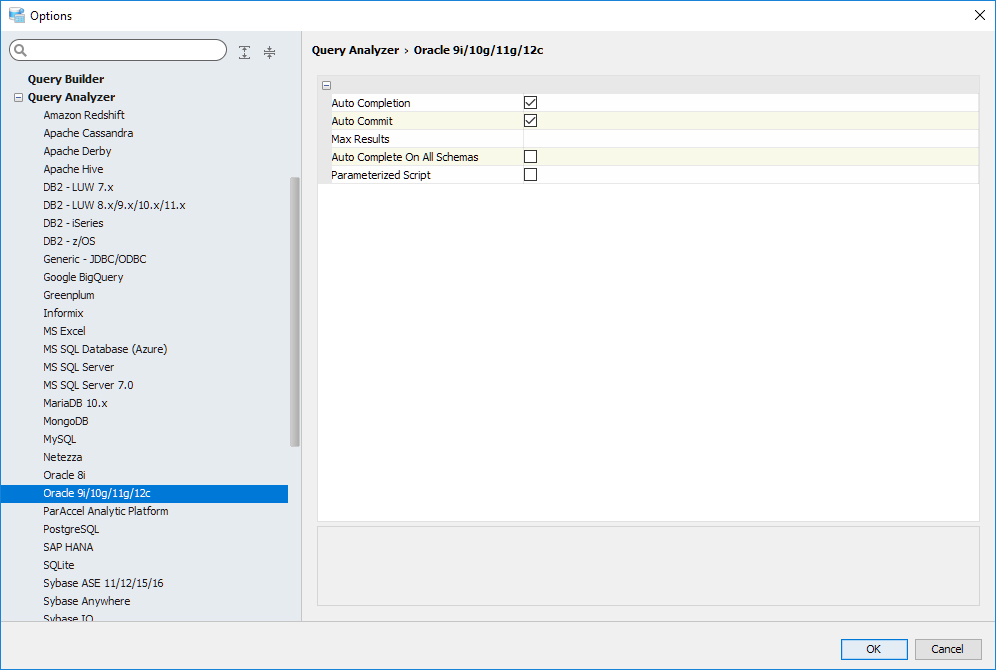Click the Parameterized Script property label
996x670 pixels.
pyautogui.click(x=381, y=175)
